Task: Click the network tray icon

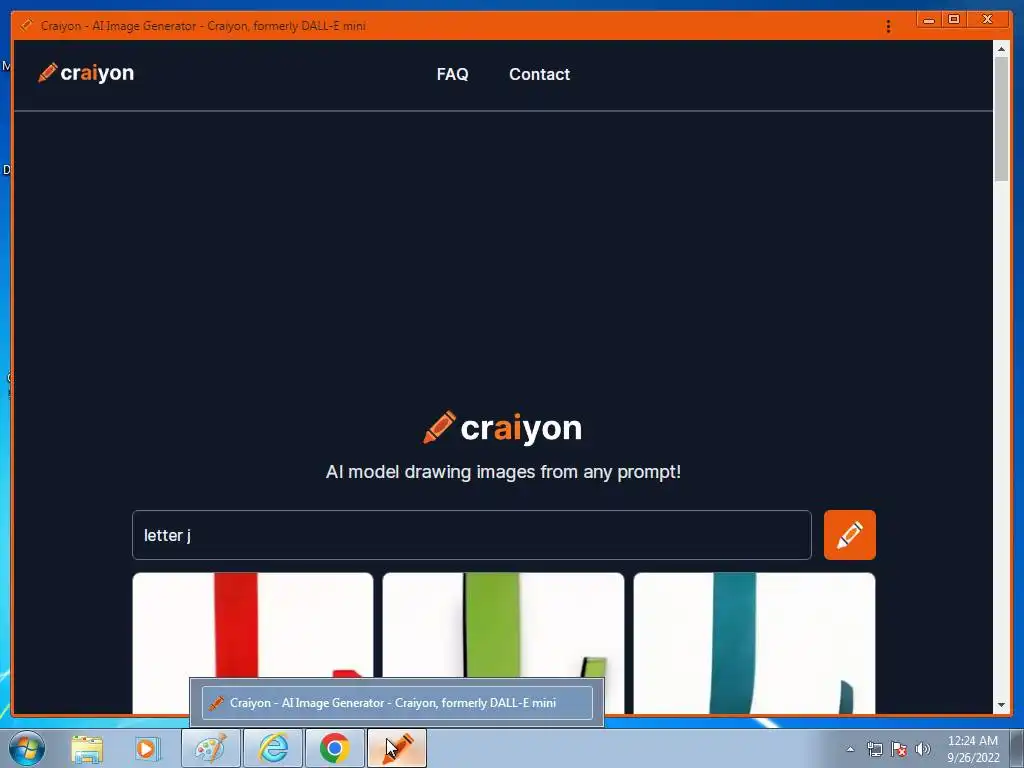Action: point(874,749)
